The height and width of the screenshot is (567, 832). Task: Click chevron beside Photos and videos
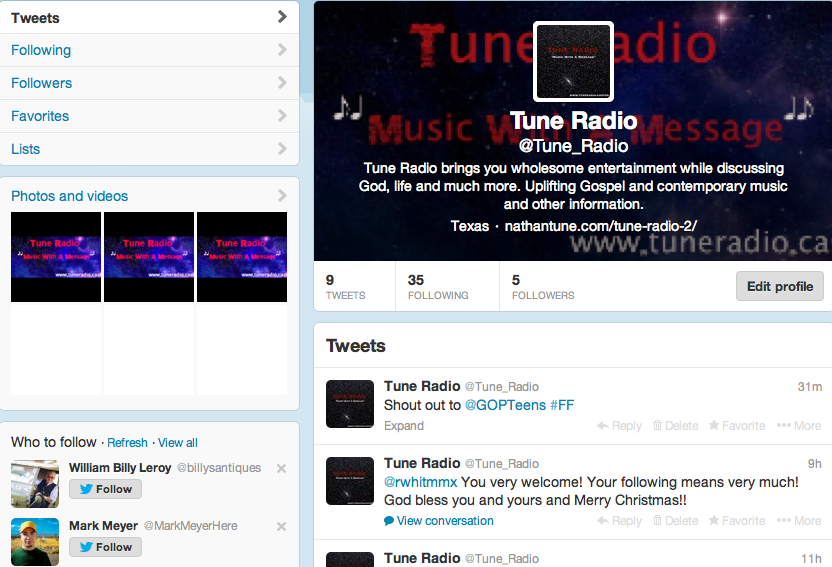282,196
